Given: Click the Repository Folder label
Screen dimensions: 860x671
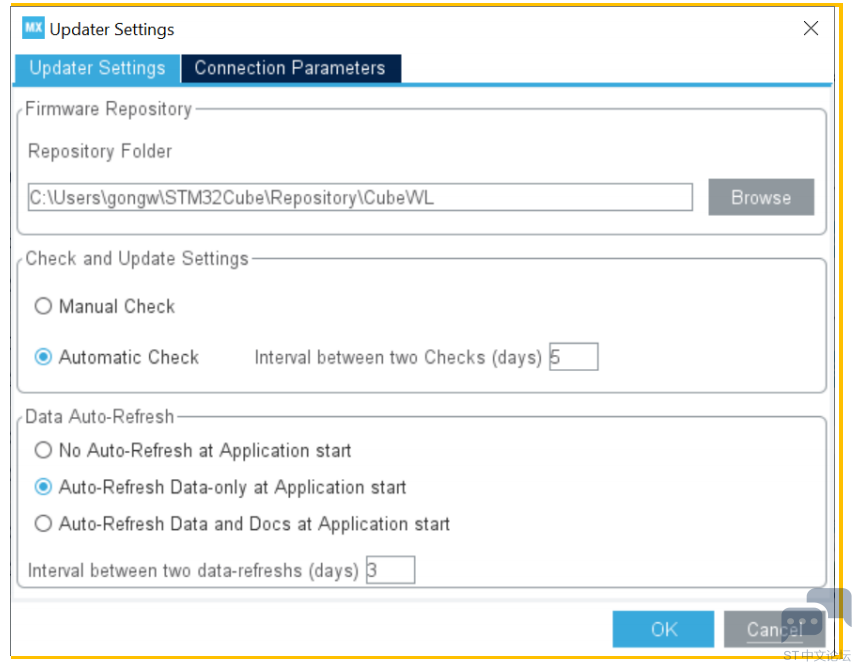Looking at the screenshot, I should tap(100, 151).
